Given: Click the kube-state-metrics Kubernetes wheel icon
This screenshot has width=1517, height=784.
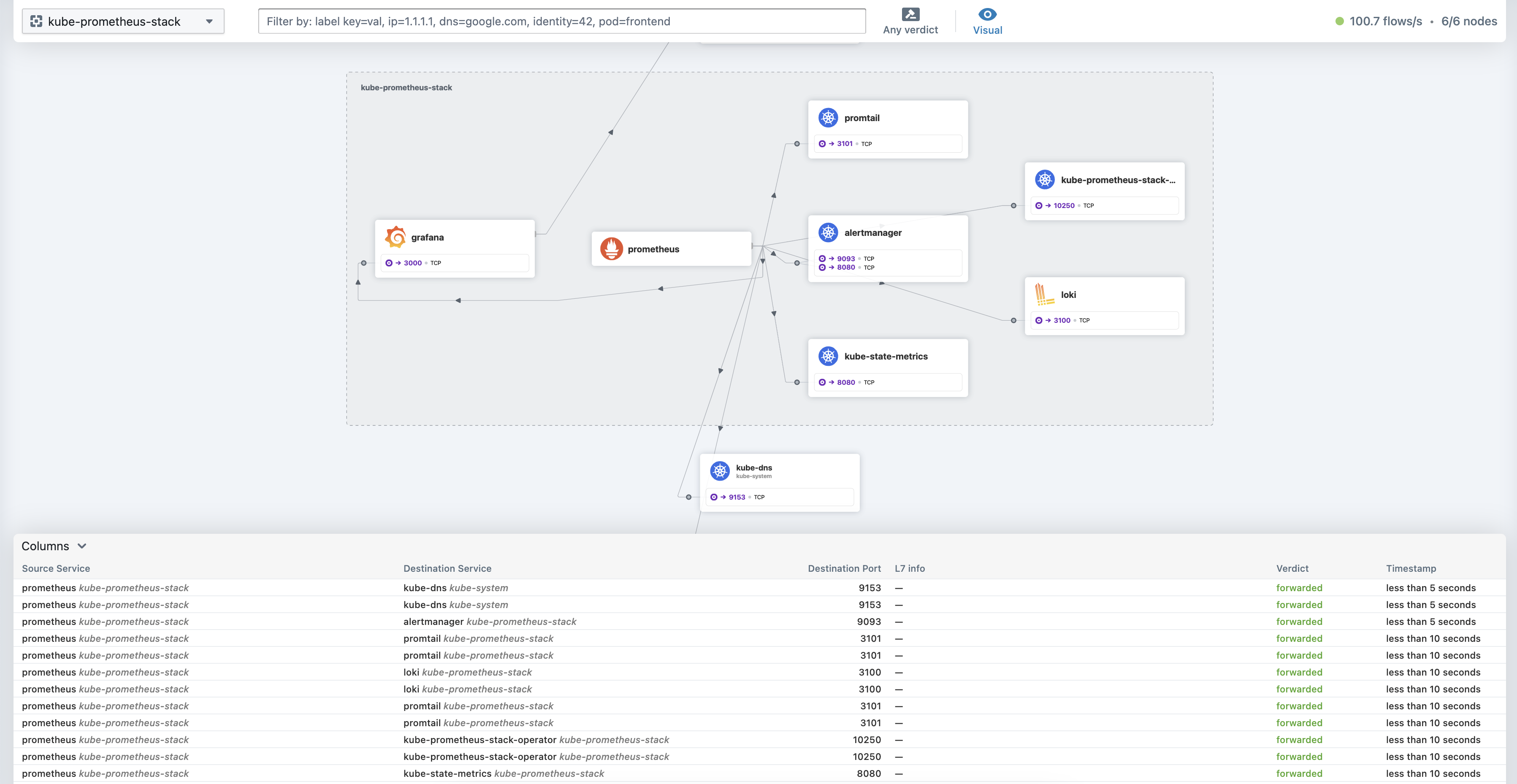Looking at the screenshot, I should 828,356.
